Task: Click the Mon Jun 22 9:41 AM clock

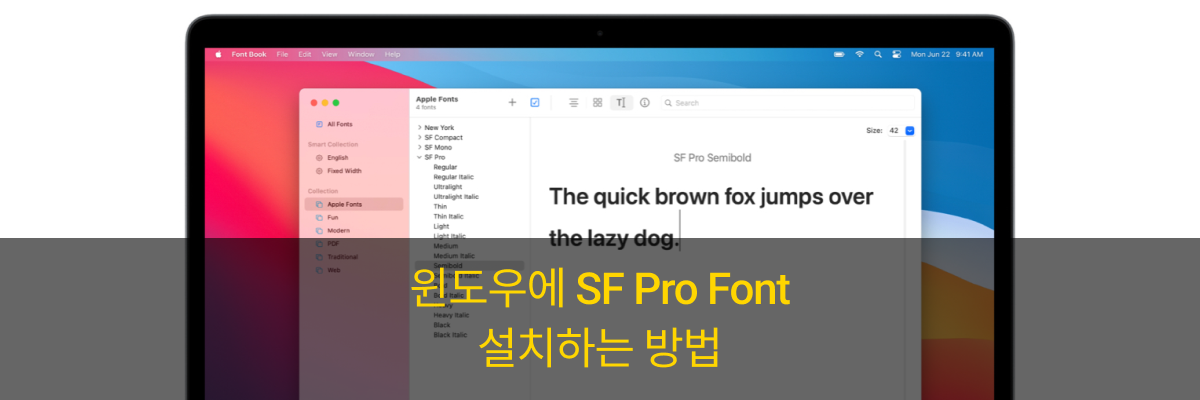Action: (945, 54)
